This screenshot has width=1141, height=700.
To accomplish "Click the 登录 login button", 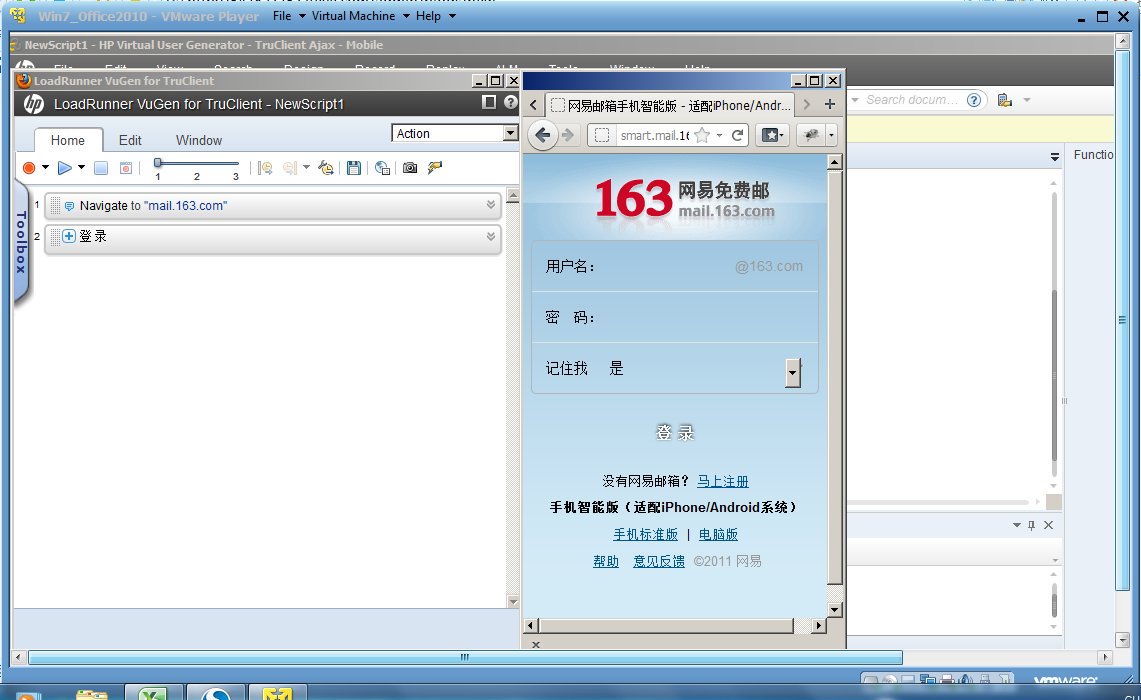I will 675,433.
